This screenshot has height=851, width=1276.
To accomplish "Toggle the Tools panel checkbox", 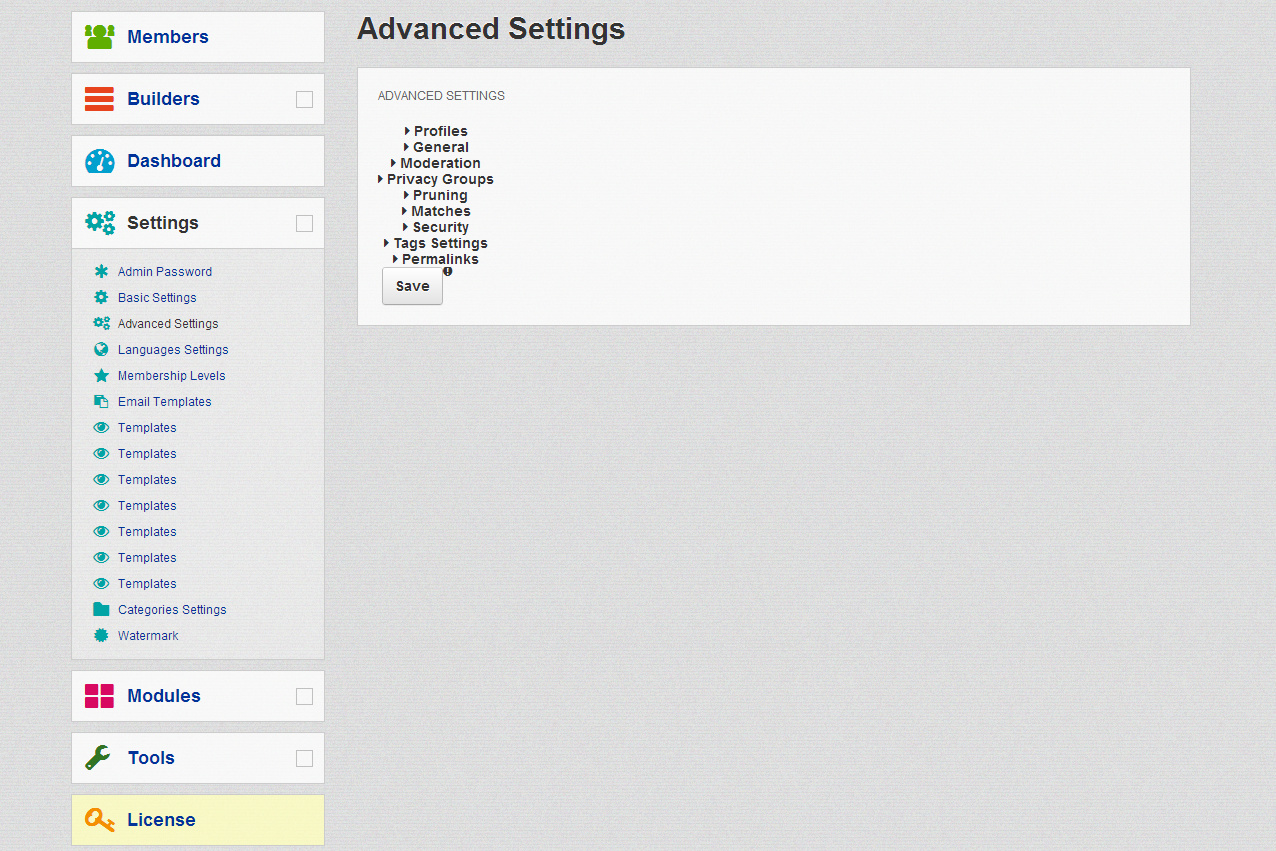I will (304, 758).
